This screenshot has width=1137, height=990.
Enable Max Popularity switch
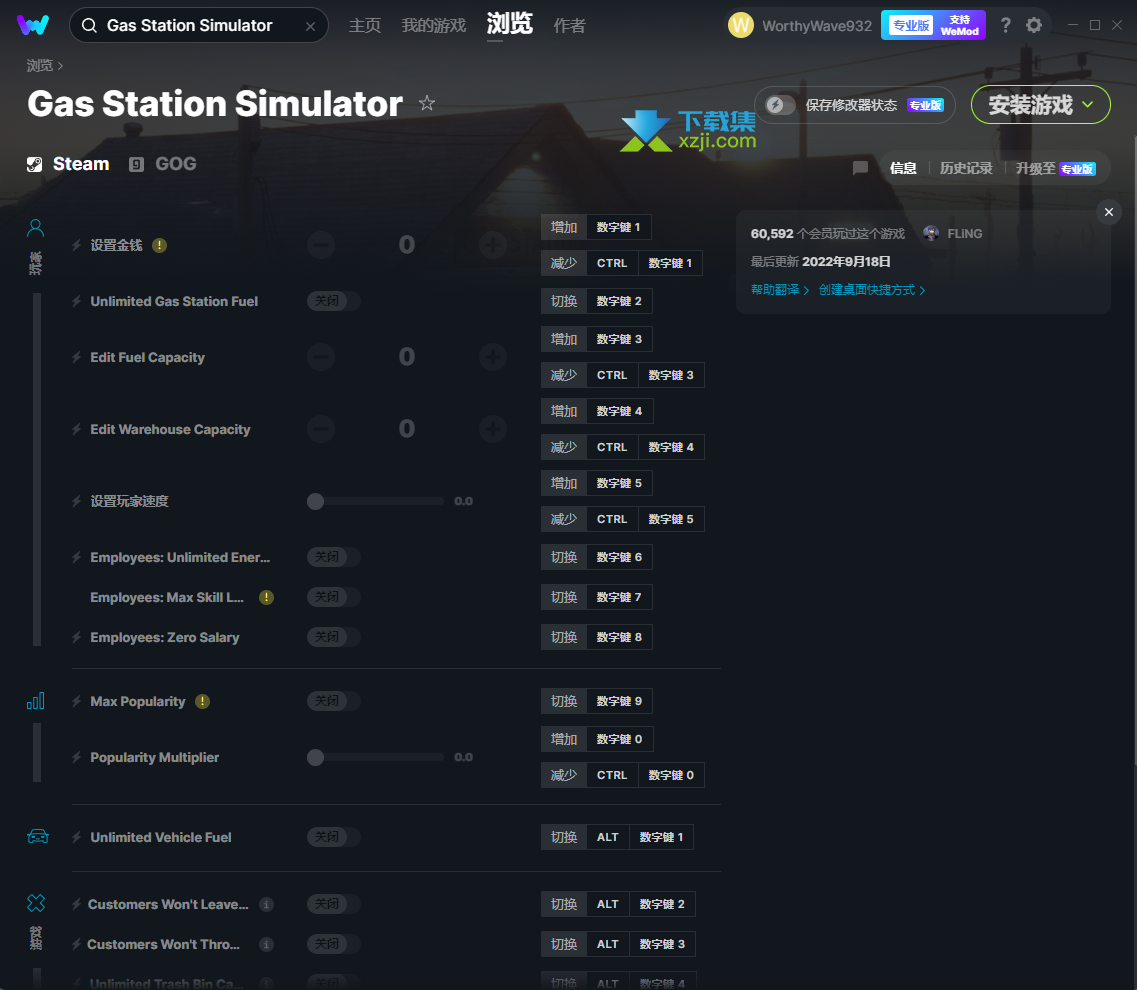(x=334, y=701)
